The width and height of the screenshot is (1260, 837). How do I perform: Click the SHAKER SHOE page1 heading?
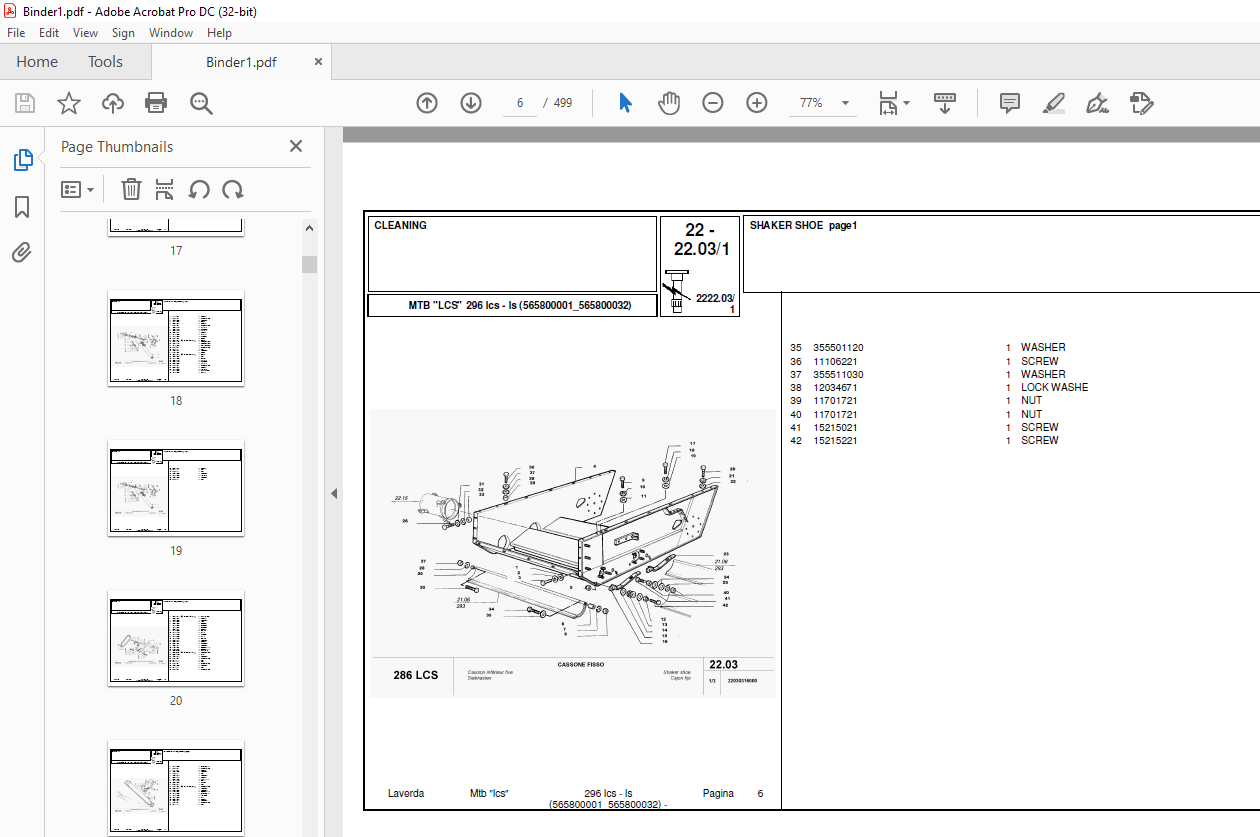coord(803,225)
